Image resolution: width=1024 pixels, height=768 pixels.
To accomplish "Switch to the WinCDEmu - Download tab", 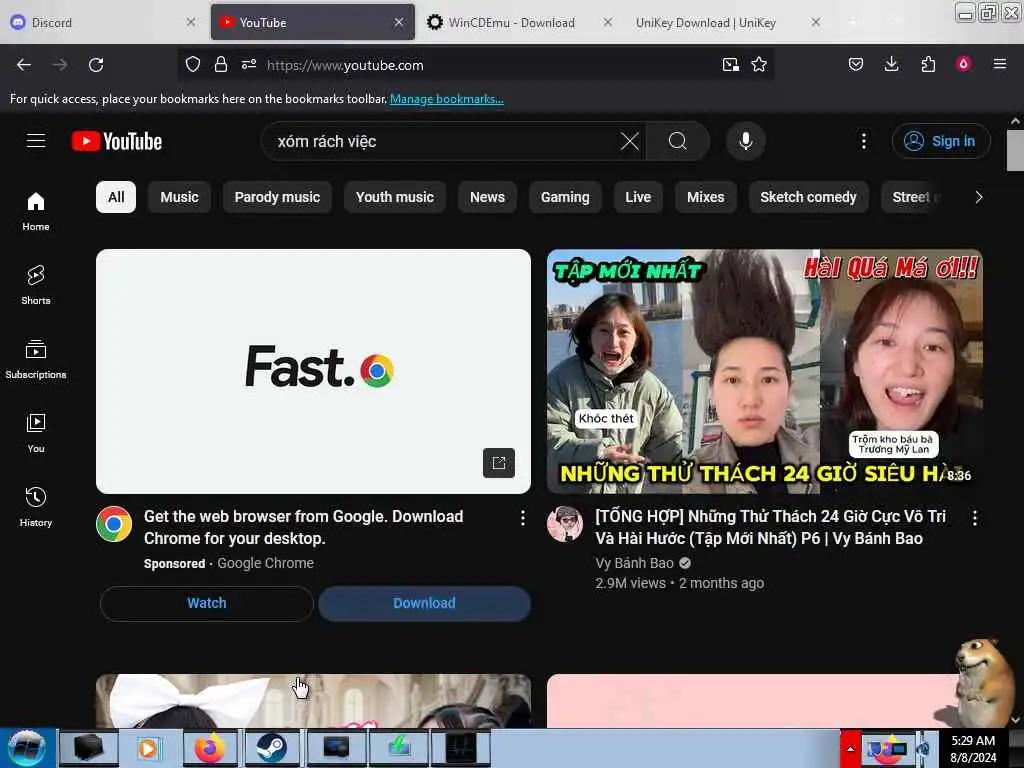I will click(x=519, y=22).
